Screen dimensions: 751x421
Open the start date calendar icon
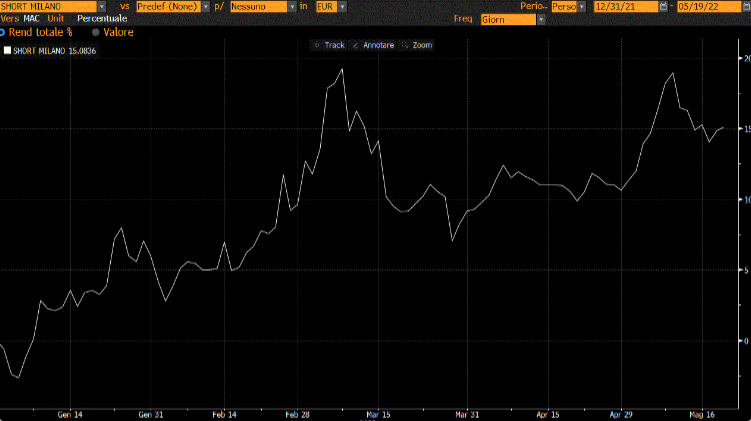pos(664,6)
